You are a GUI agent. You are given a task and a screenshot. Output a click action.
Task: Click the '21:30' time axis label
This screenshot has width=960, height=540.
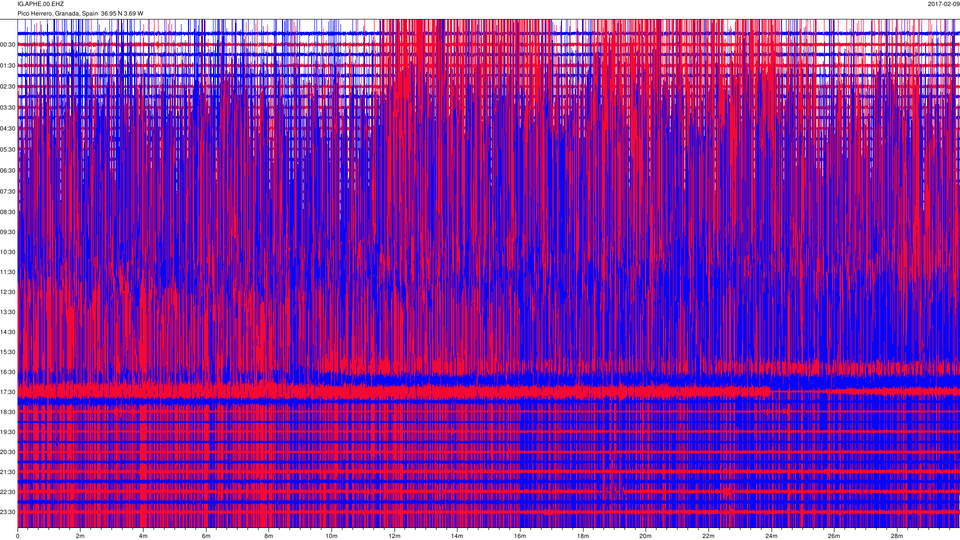7,472
